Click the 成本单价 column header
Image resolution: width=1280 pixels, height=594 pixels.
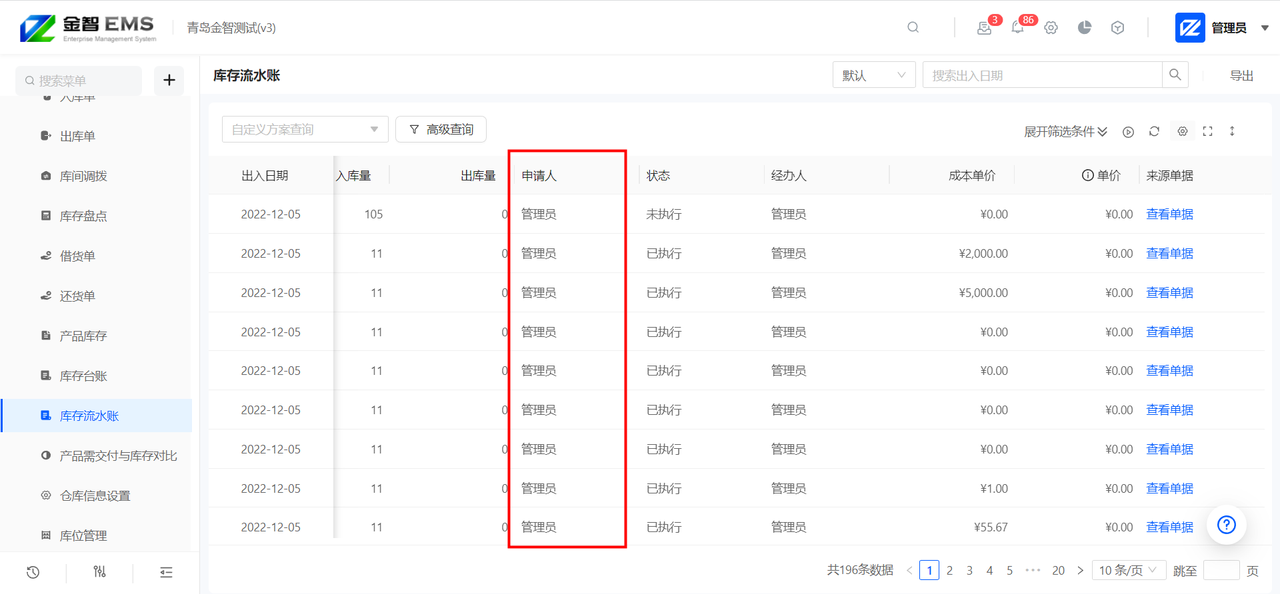point(972,175)
